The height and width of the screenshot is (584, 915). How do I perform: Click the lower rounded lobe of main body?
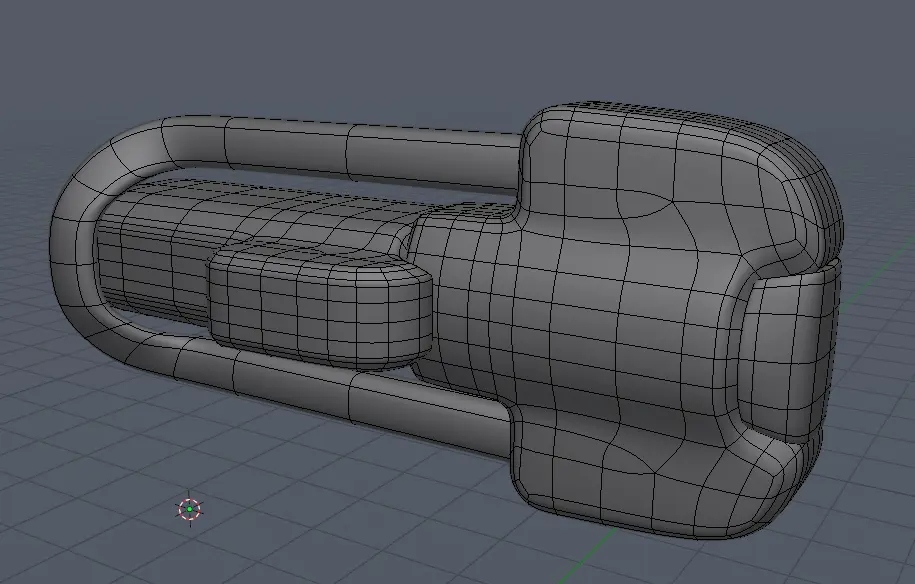click(640, 480)
